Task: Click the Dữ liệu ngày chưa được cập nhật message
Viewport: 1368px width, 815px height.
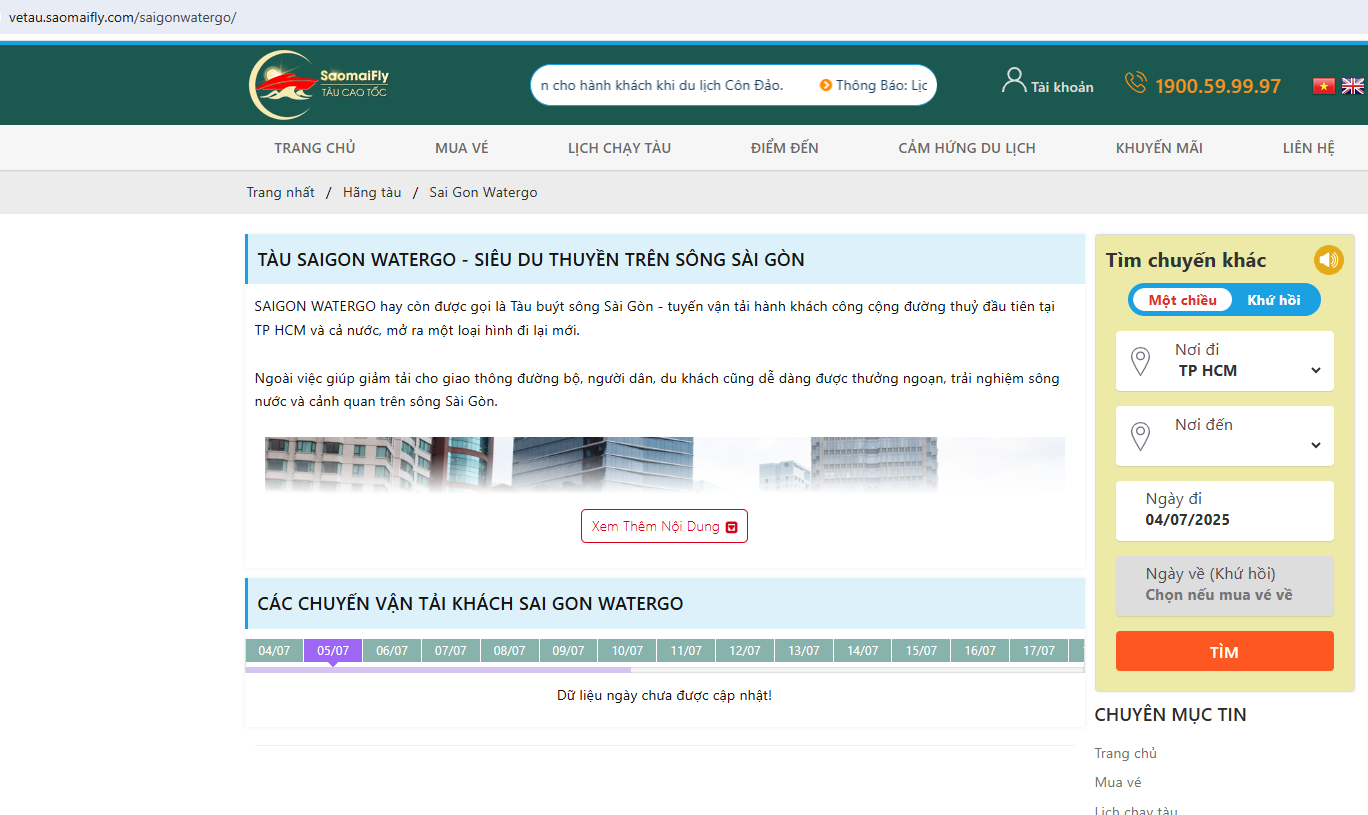Action: (x=664, y=695)
